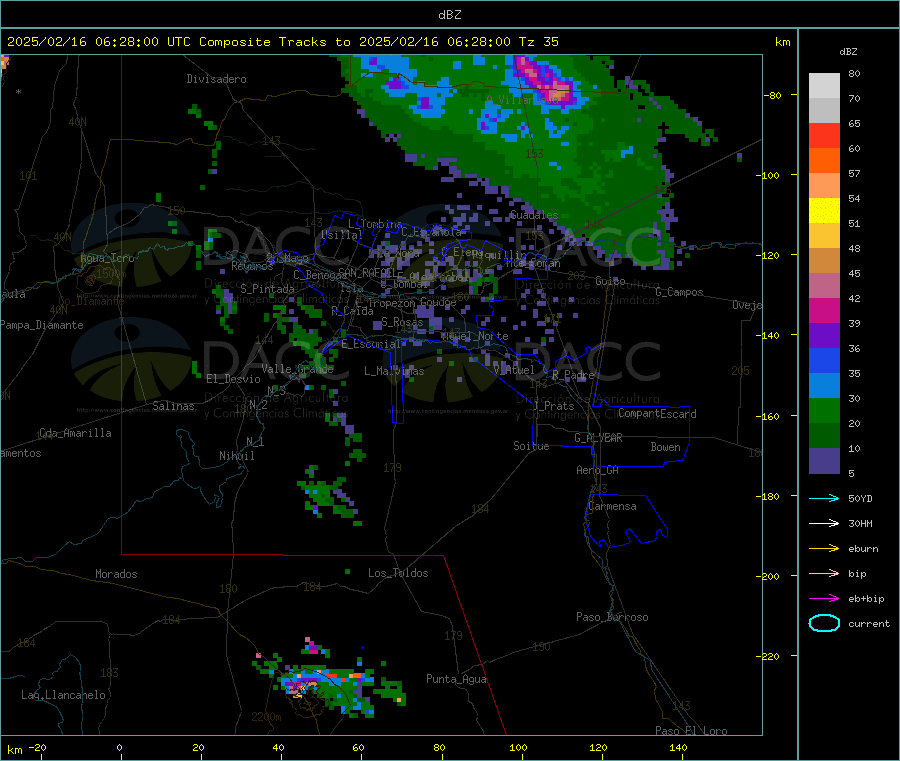
Task: Click the eb+bip magenta arrow legend icon
Action: click(x=824, y=598)
